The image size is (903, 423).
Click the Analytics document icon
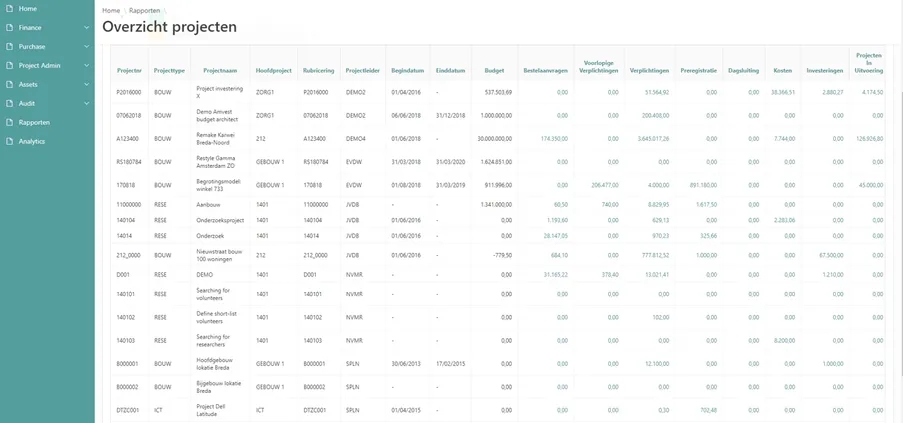point(9,142)
